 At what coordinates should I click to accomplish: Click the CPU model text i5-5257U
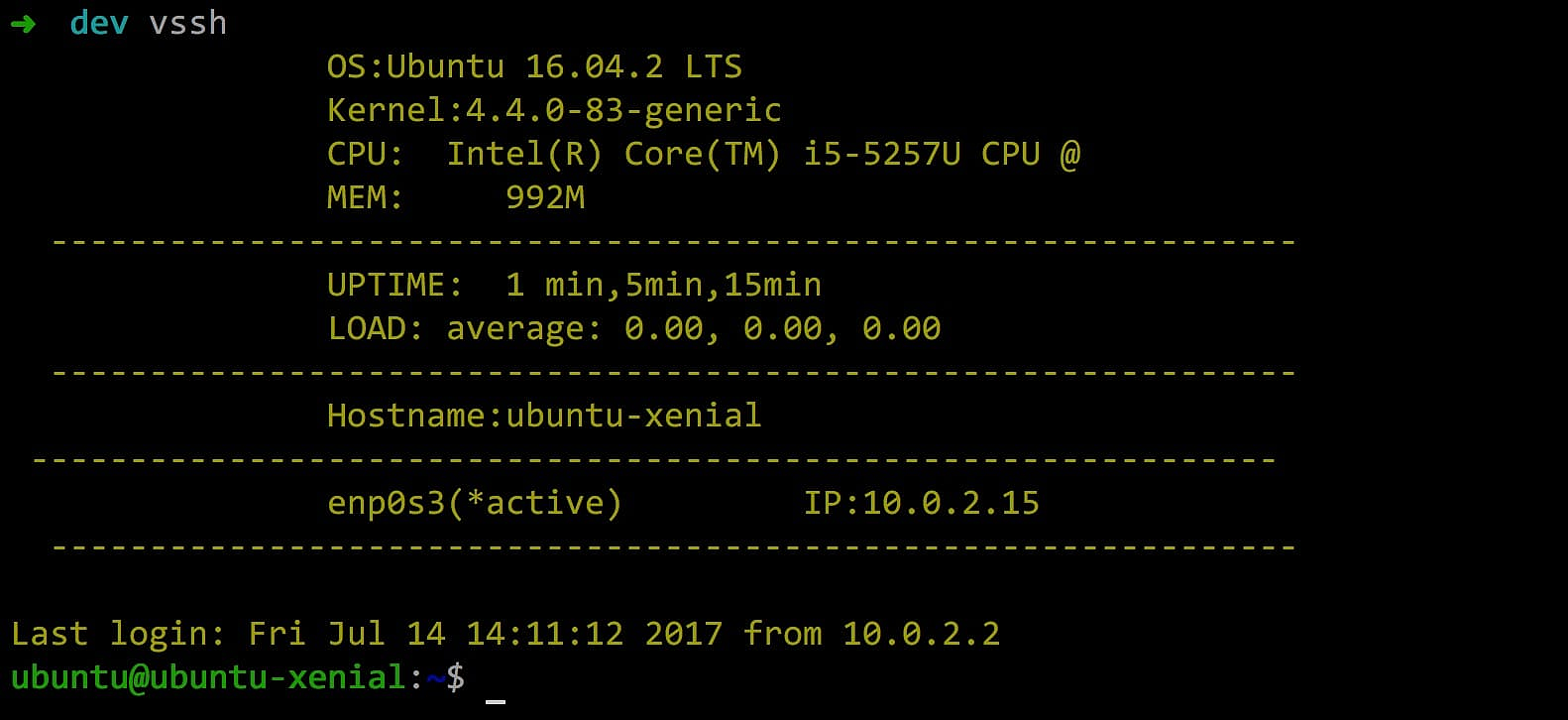tap(881, 154)
